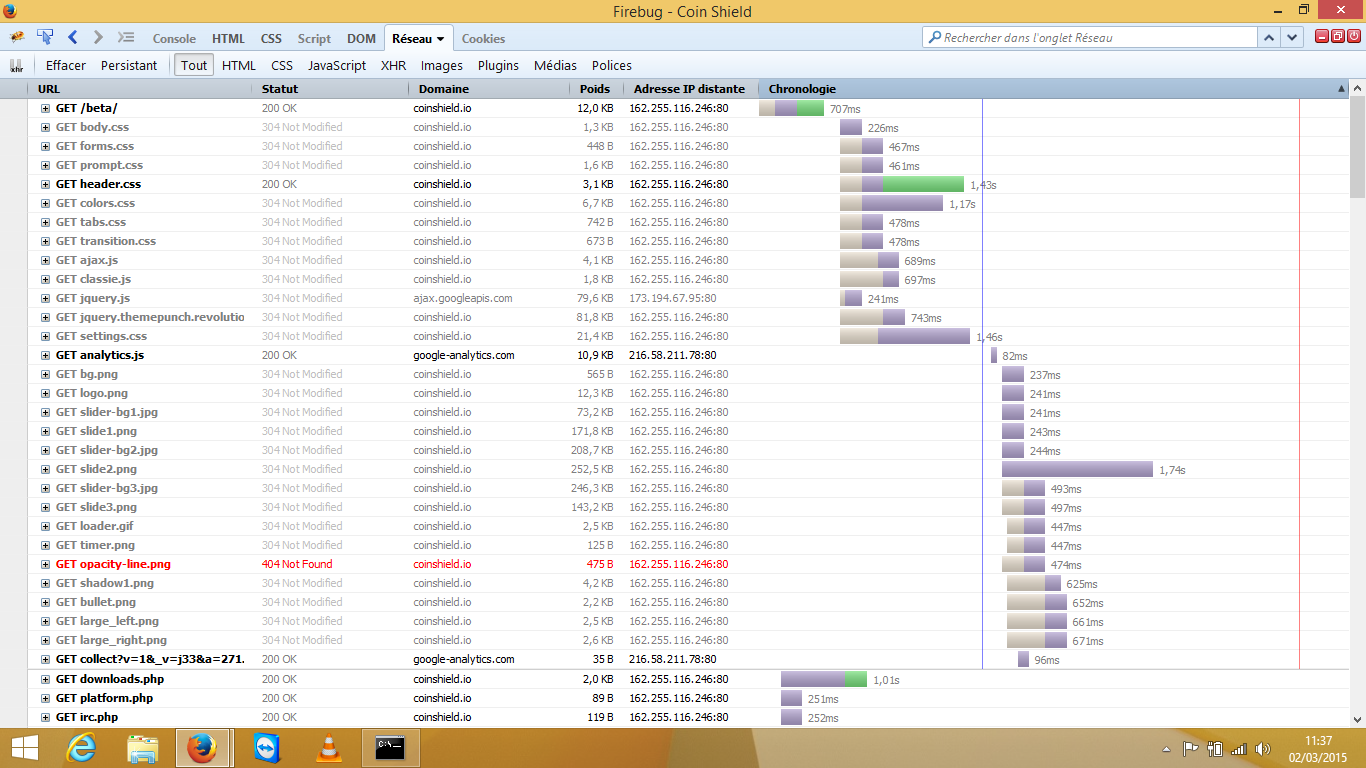Expand the GET header.css request
This screenshot has height=768, width=1366.
(45, 184)
